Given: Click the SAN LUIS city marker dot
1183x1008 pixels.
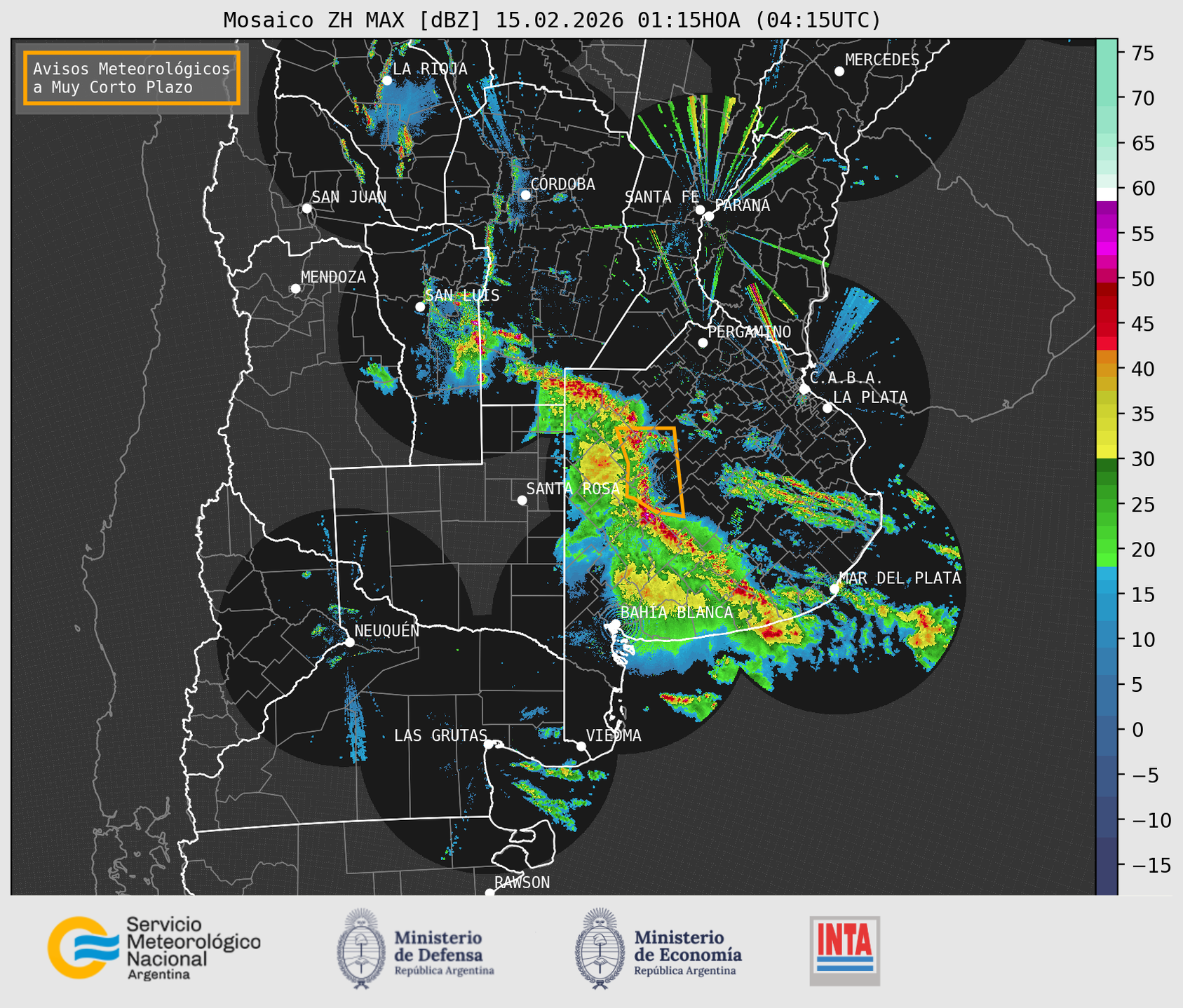Looking at the screenshot, I should (x=420, y=307).
